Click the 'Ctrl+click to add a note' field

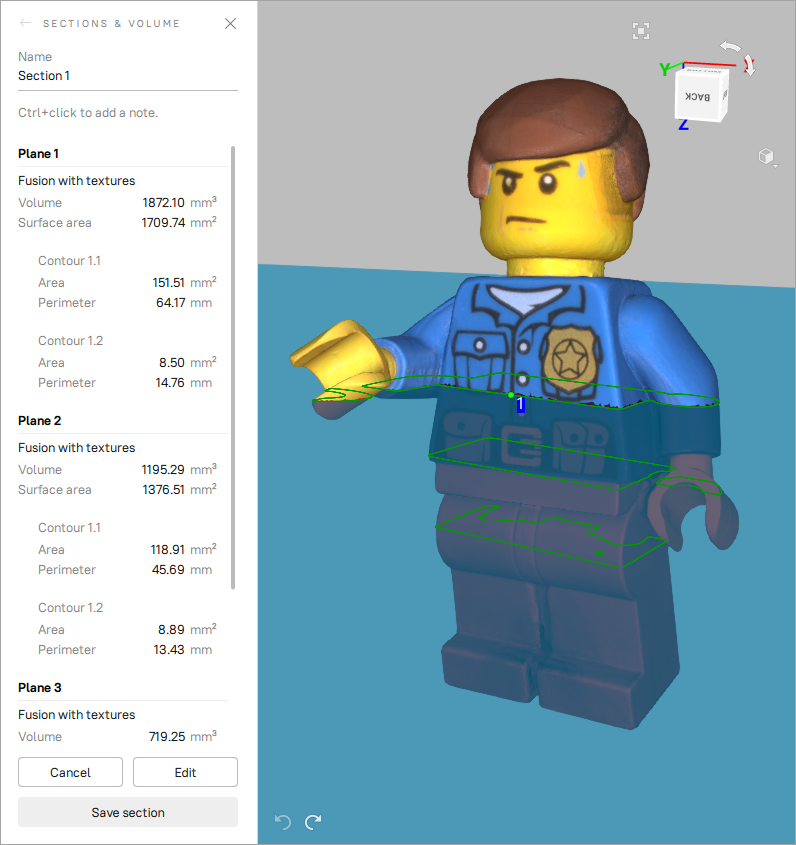(x=127, y=113)
